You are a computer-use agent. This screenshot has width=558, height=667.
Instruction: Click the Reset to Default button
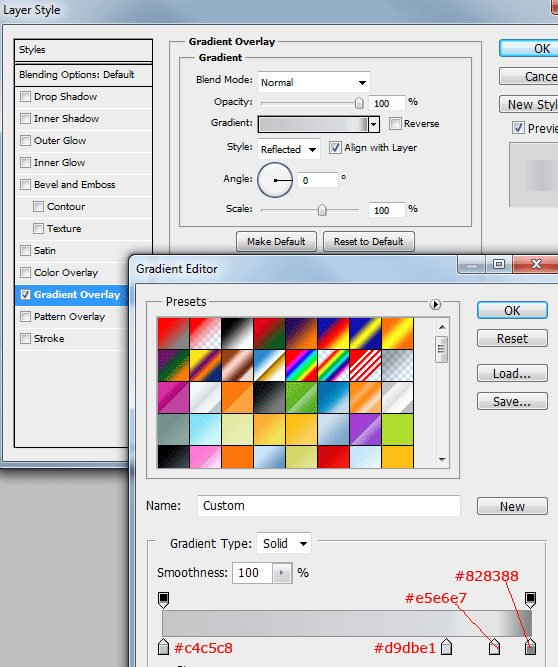click(x=369, y=242)
